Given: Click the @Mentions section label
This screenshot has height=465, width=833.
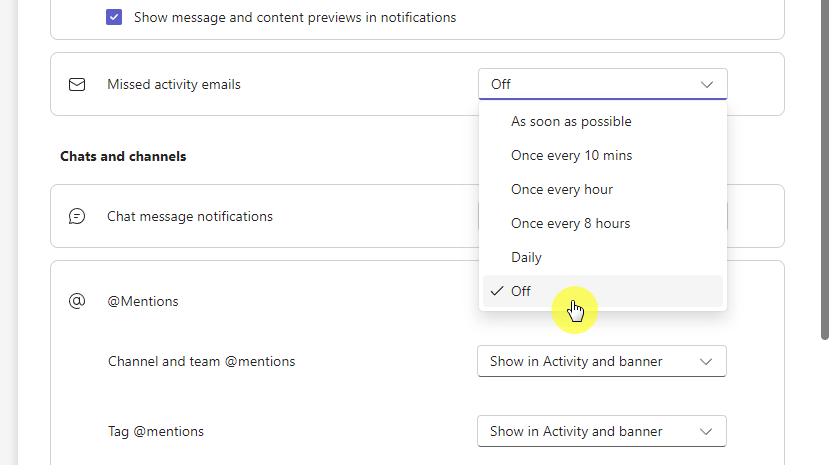Looking at the screenshot, I should (143, 301).
